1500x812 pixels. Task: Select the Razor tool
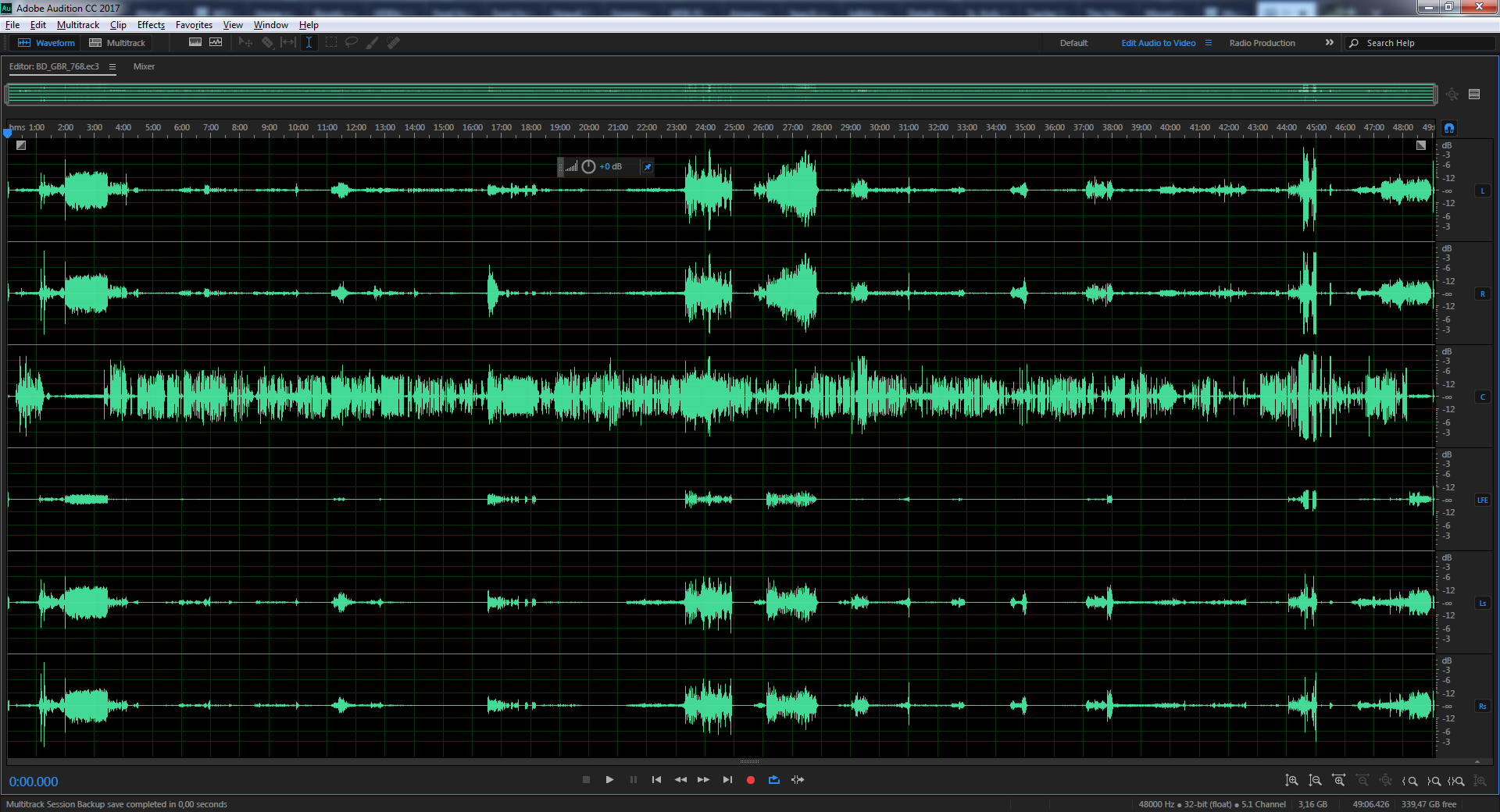pos(267,42)
